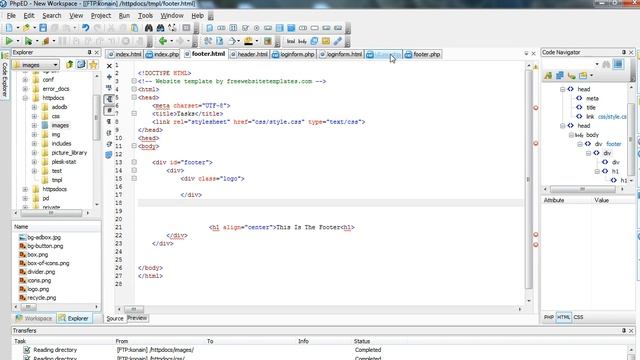Viewport: 640px width, 360px height.
Task: Select the CSS tab in Code Navigator
Action: click(578, 317)
